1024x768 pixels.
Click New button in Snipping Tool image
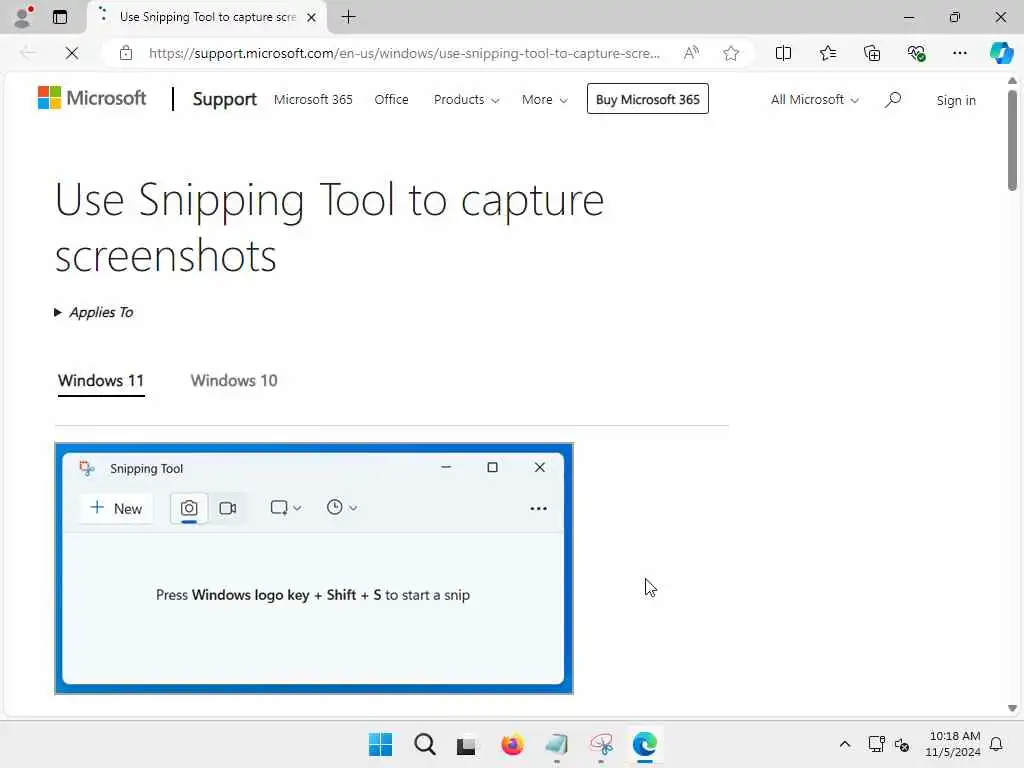point(116,508)
